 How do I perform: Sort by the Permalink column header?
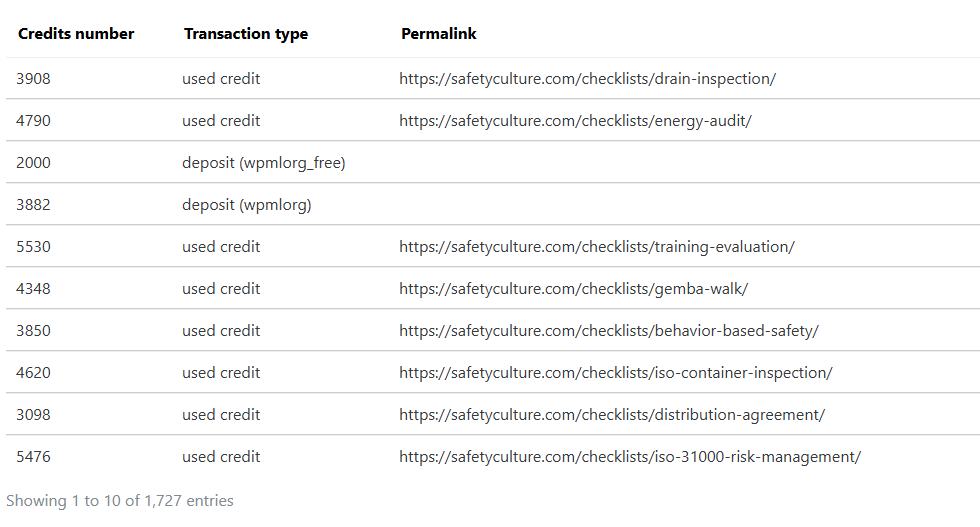tap(438, 34)
